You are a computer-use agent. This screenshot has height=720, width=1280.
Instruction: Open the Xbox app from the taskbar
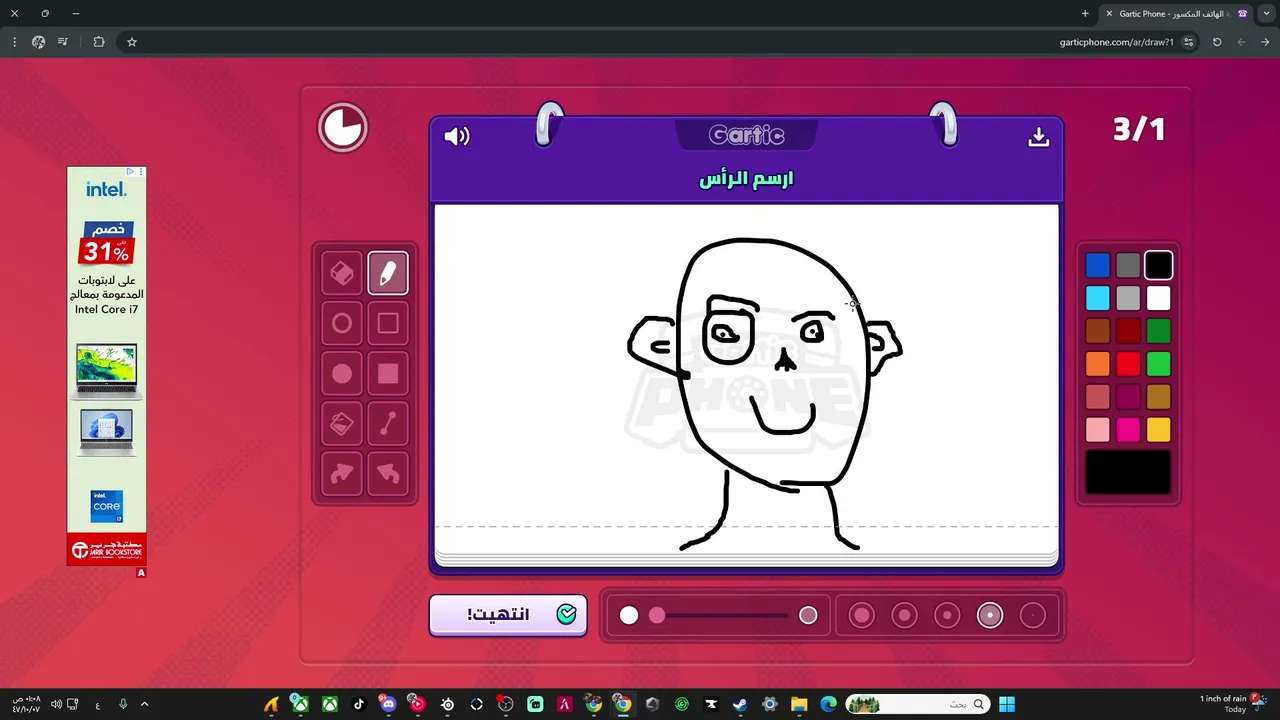click(329, 704)
